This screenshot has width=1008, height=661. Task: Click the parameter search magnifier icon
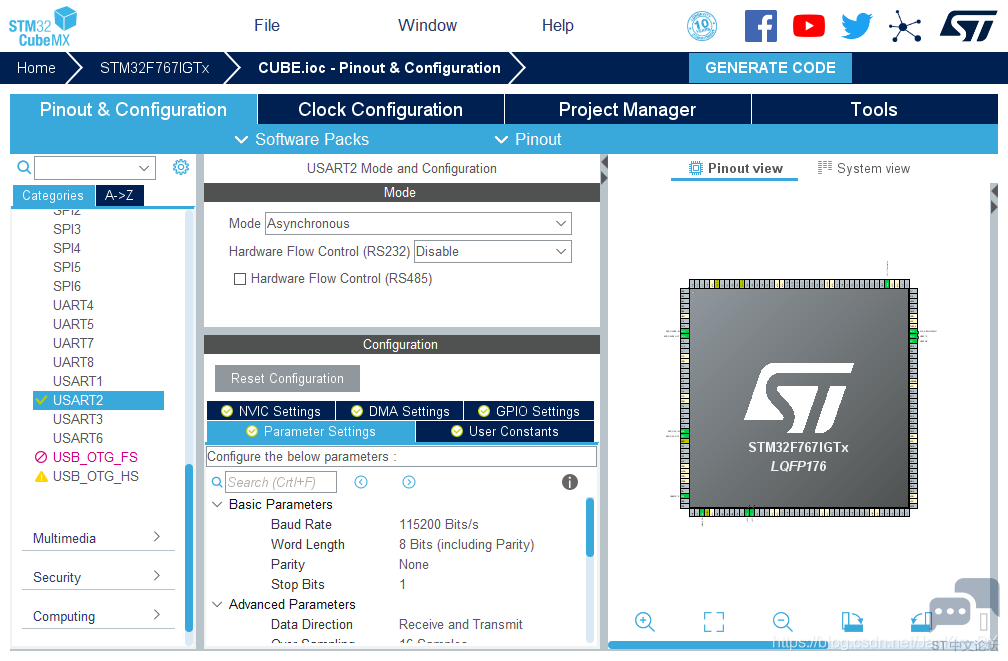click(x=217, y=482)
